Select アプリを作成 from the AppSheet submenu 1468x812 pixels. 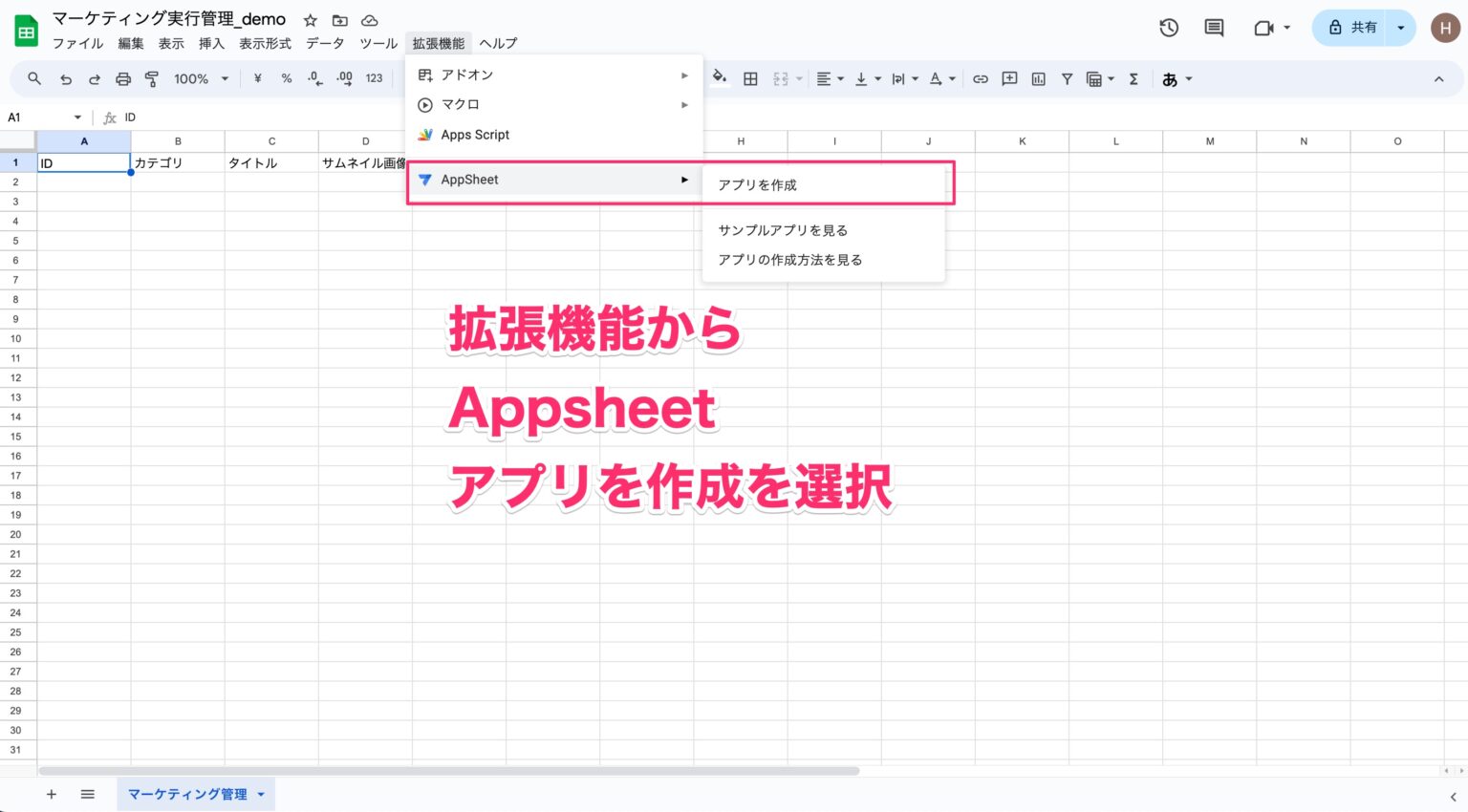pyautogui.click(x=756, y=184)
